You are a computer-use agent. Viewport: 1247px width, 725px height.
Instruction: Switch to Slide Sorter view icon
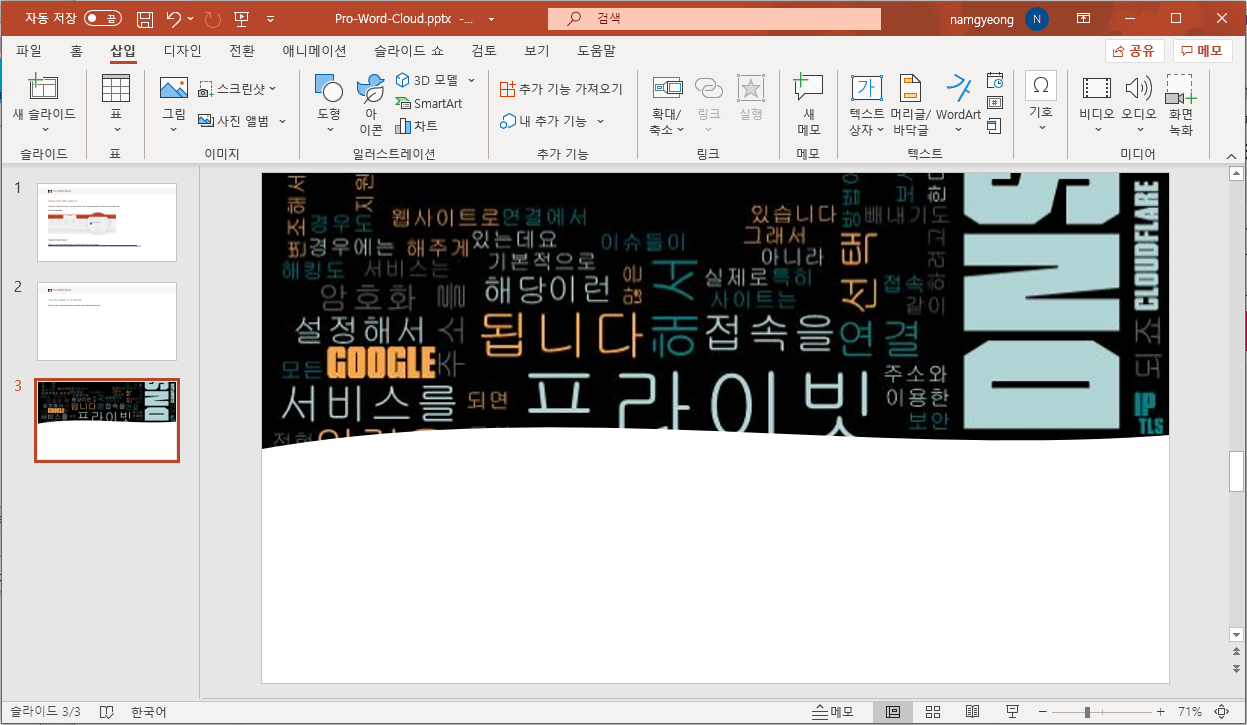[933, 712]
